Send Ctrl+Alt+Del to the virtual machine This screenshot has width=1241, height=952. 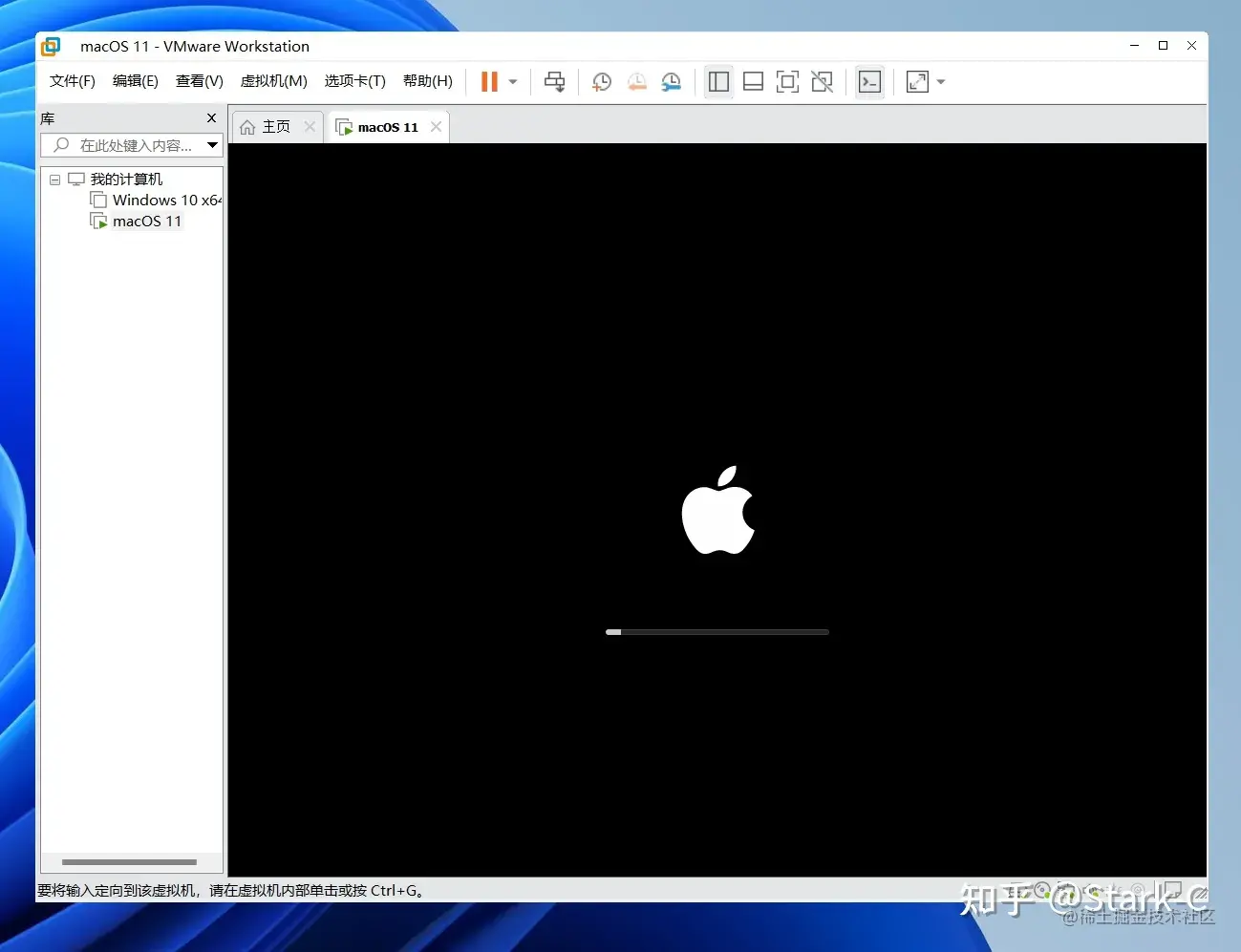click(x=554, y=82)
